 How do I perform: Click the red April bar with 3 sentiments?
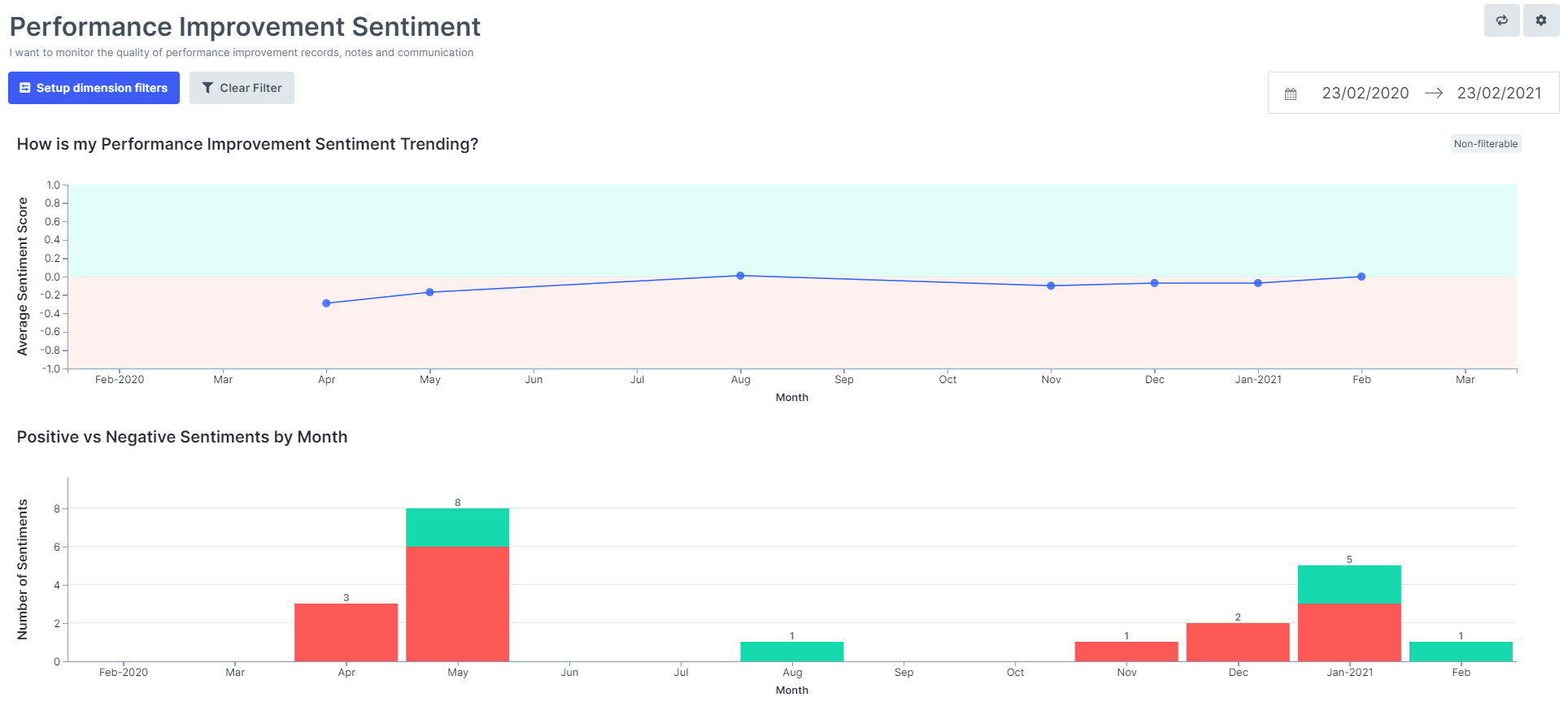click(346, 632)
